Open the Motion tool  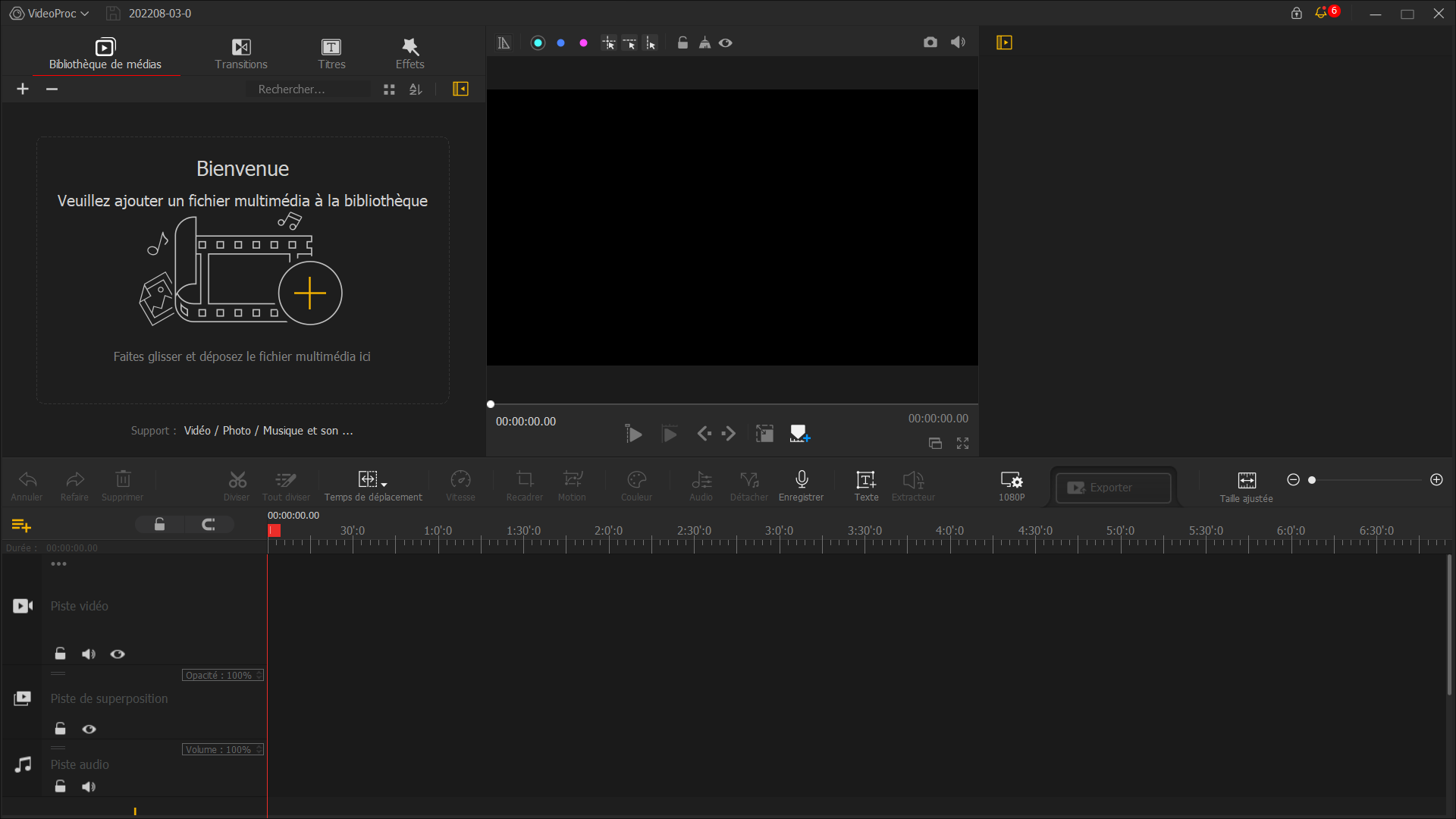pos(573,486)
